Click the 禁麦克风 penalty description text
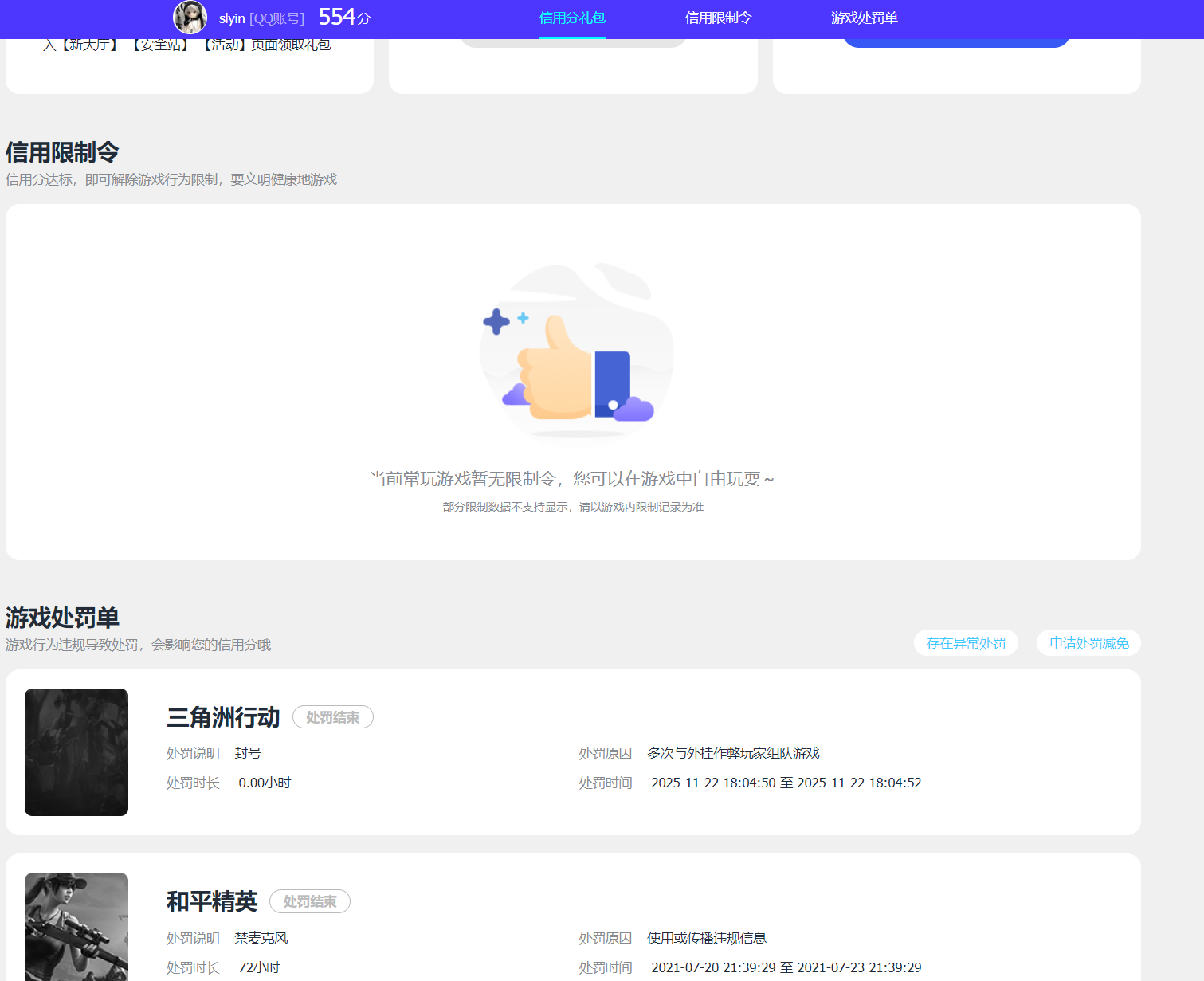 263,938
